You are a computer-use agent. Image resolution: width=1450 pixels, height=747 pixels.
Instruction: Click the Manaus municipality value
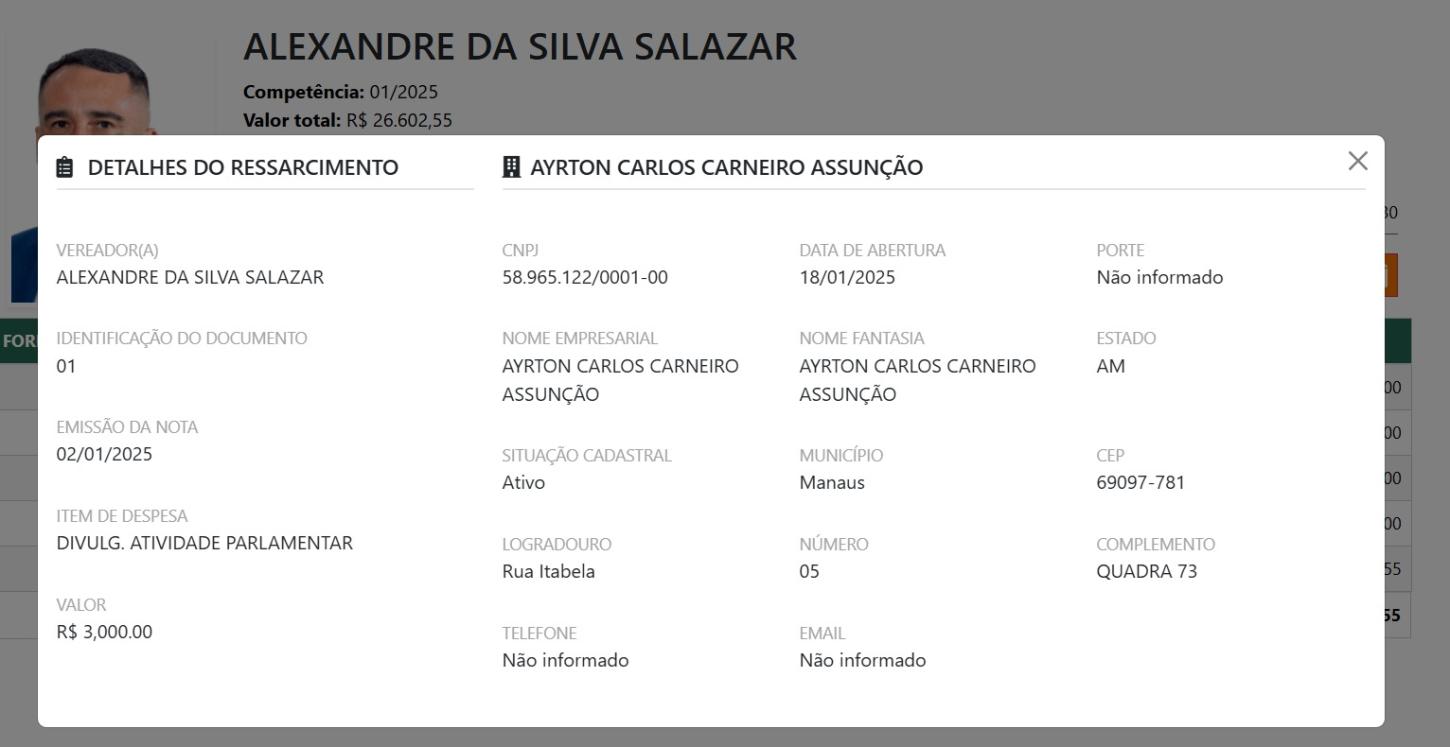pos(831,482)
